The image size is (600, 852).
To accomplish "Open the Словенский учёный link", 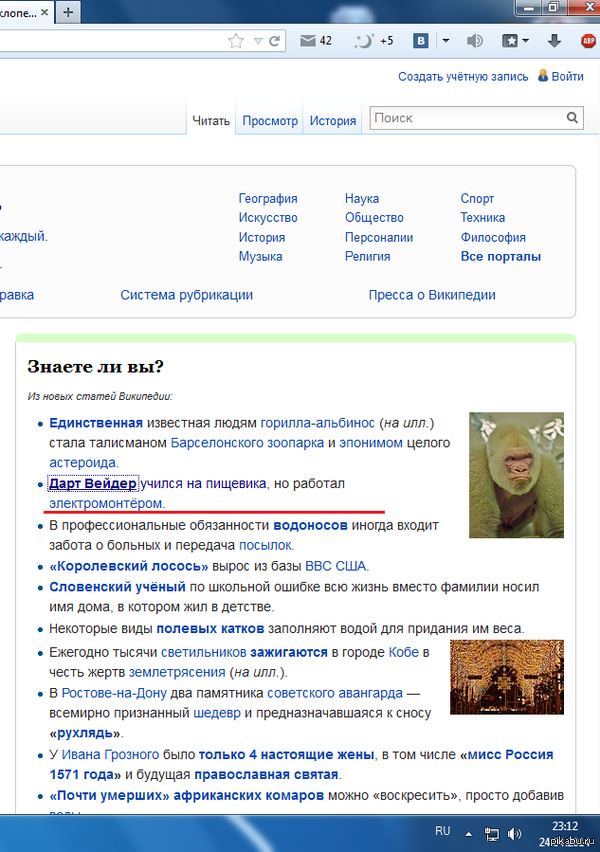I will [117, 587].
